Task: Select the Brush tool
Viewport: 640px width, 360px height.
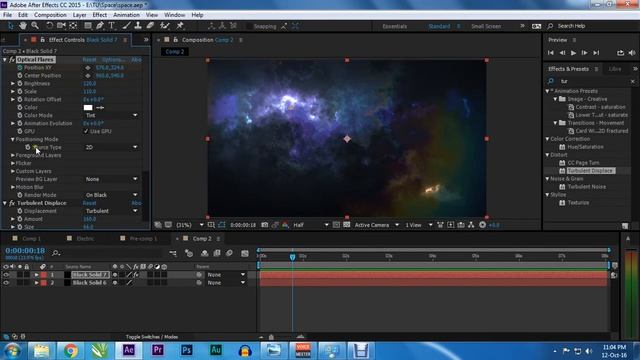Action: (127, 26)
